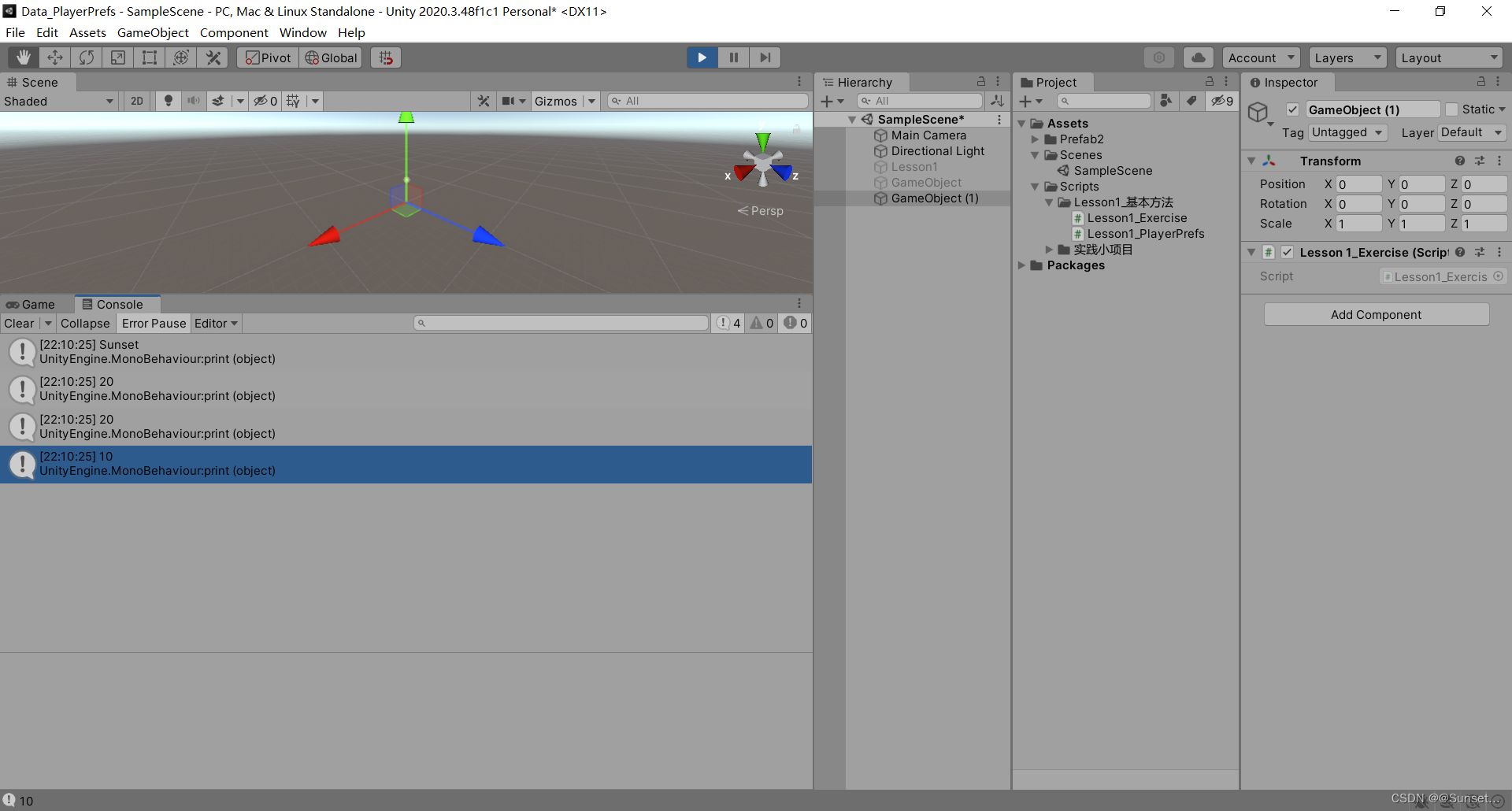Open Layers dropdown
This screenshot has width=1512, height=811.
[x=1347, y=57]
